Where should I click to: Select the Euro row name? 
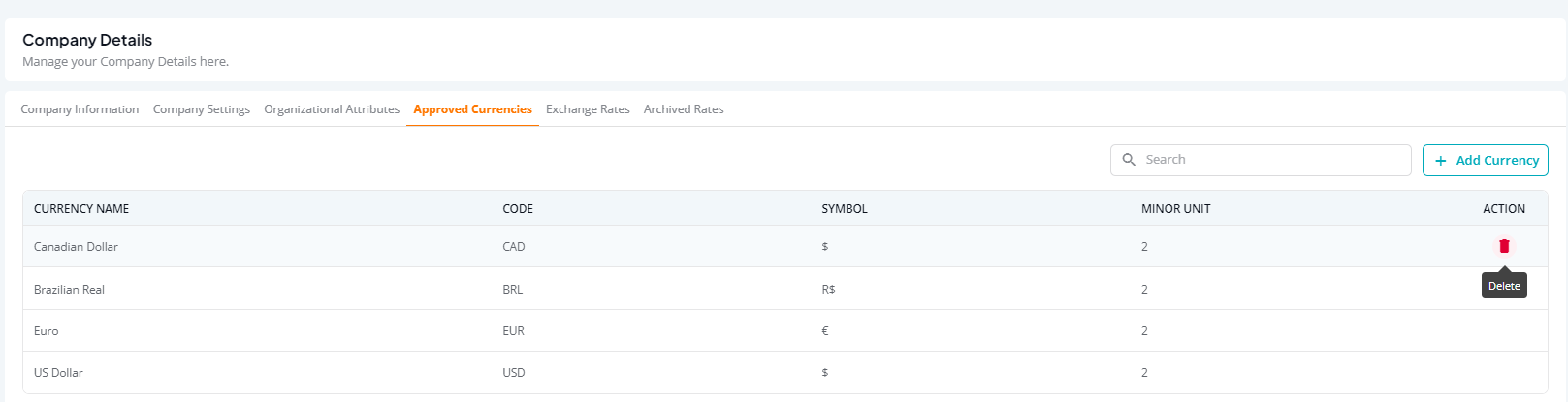point(47,331)
